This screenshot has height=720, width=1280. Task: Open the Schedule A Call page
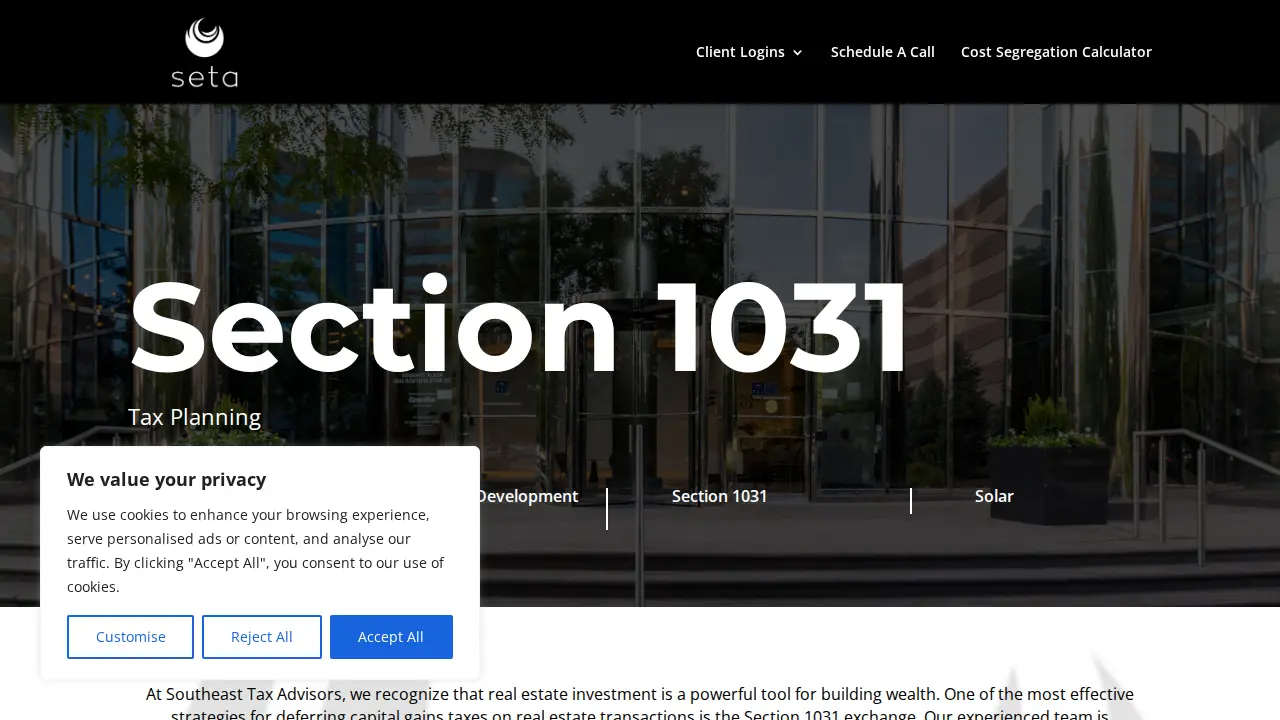(883, 52)
